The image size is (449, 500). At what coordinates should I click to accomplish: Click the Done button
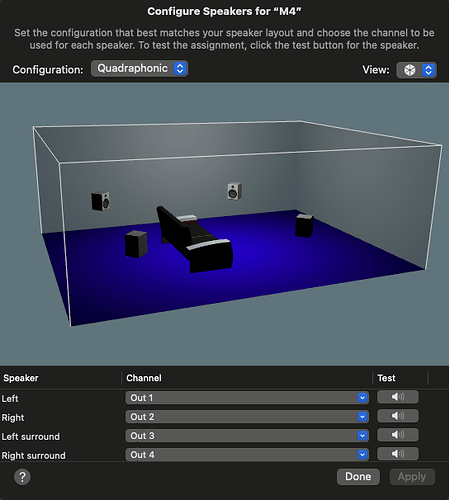coord(358,477)
